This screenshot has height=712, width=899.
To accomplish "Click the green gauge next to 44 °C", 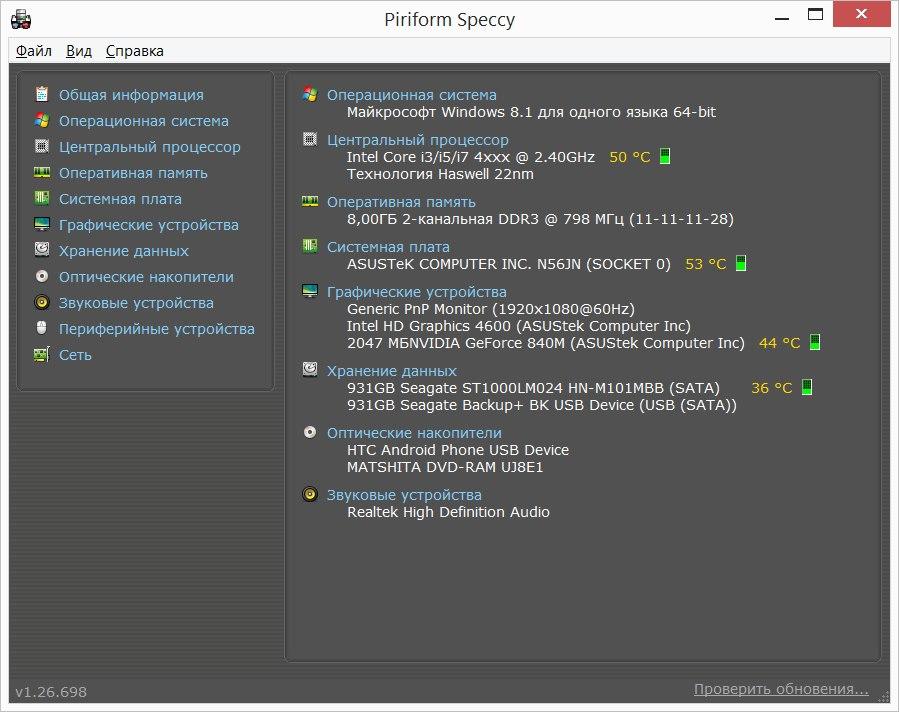I will (815, 342).
